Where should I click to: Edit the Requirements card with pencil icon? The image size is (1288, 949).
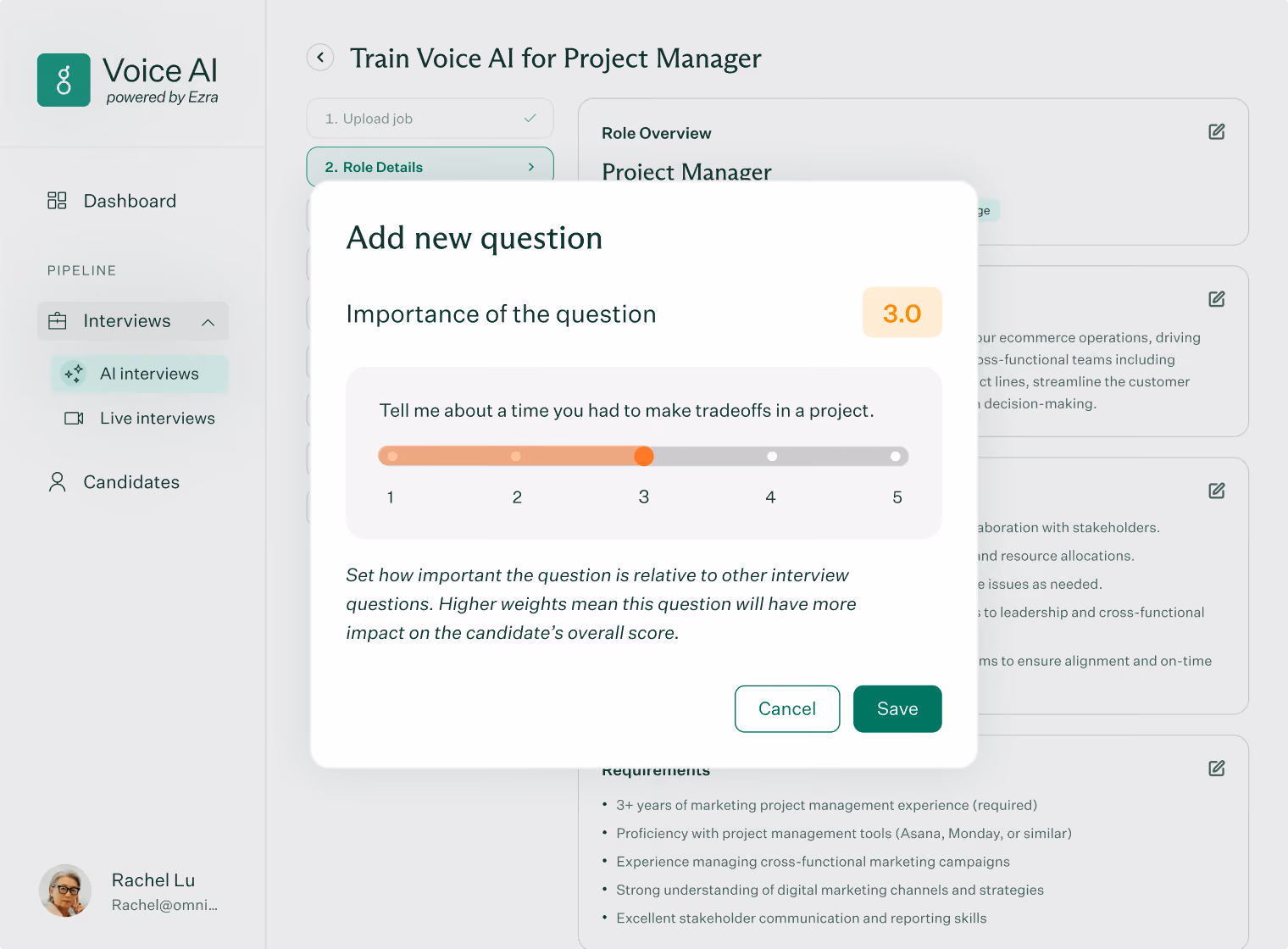pyautogui.click(x=1217, y=769)
